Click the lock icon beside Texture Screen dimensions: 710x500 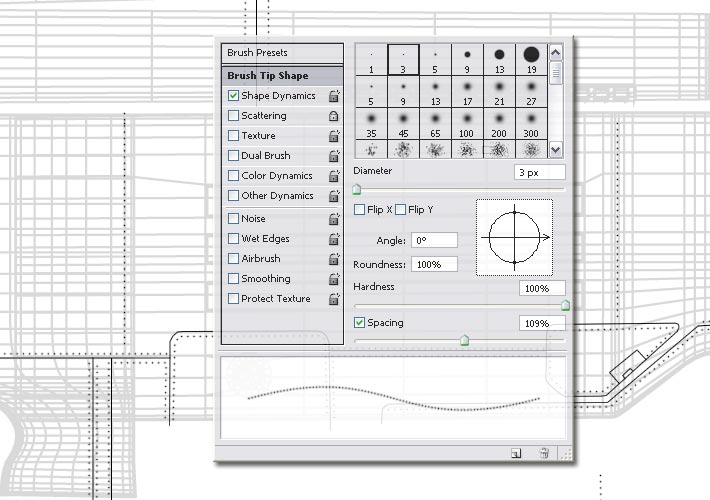click(x=334, y=135)
